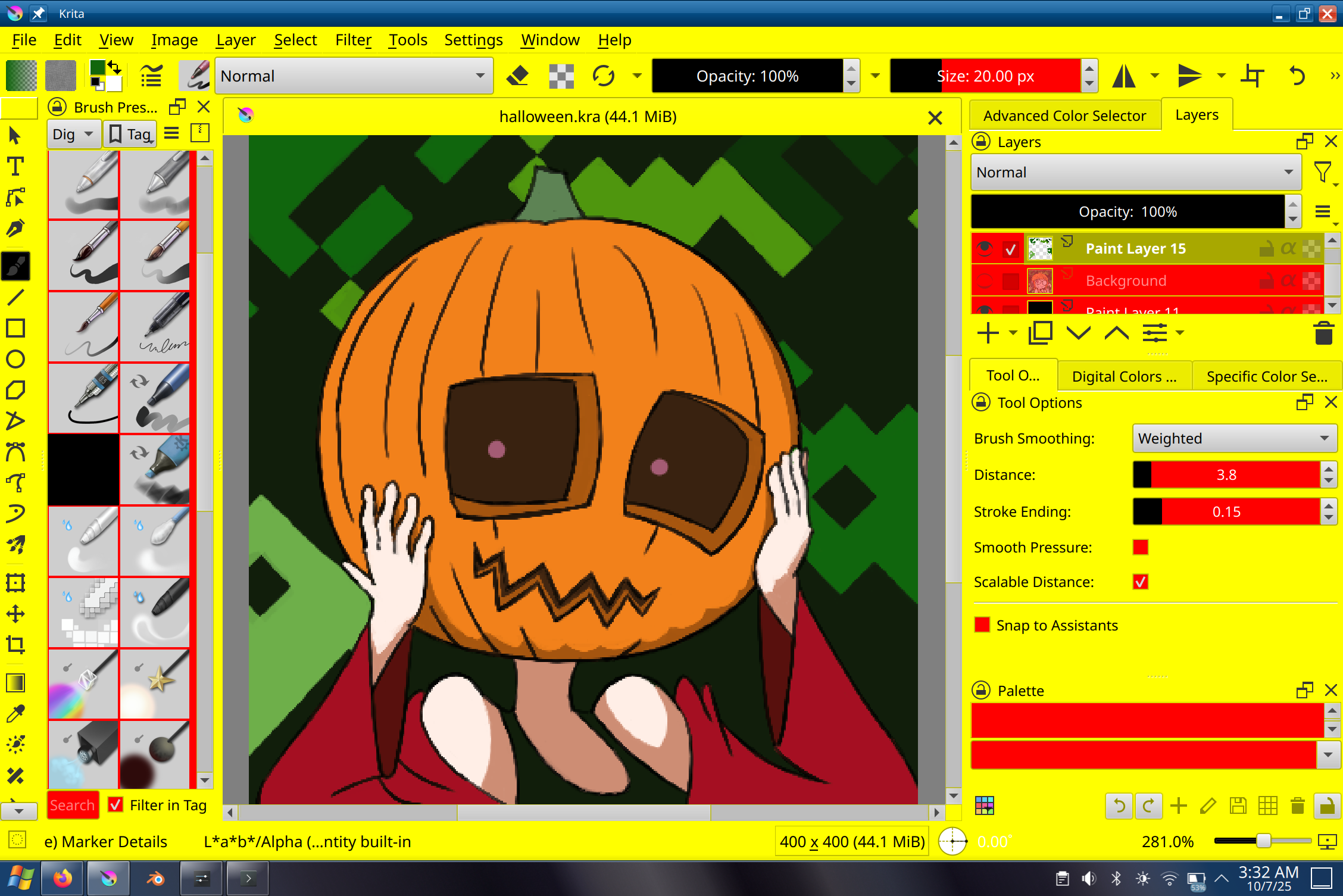Open brush blending mode Normal dropdown

[x=354, y=76]
